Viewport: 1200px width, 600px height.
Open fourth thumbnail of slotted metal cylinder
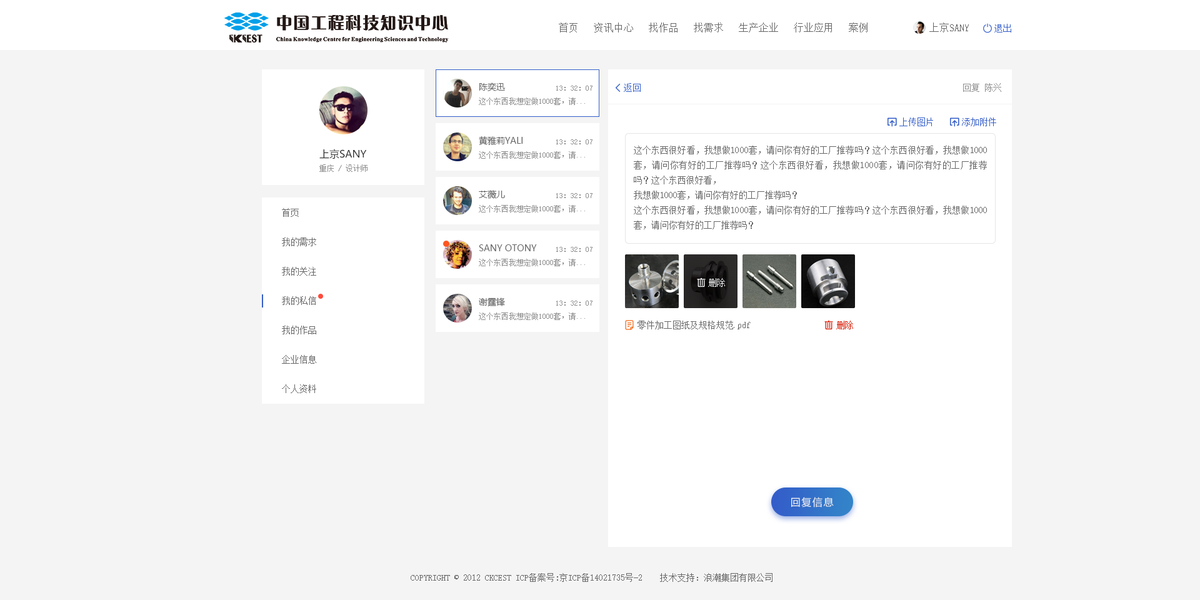click(828, 281)
